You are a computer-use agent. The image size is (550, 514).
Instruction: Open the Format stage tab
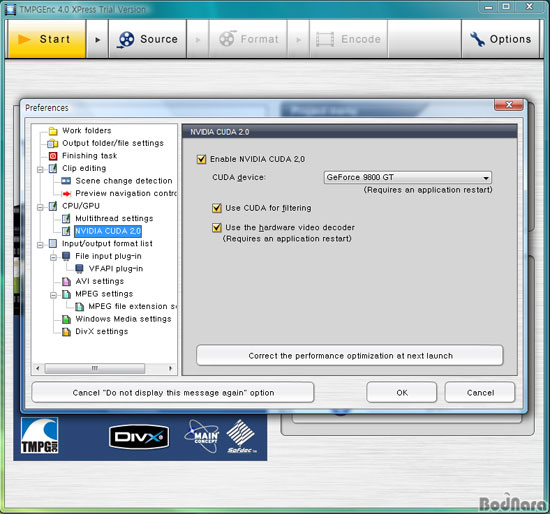248,39
